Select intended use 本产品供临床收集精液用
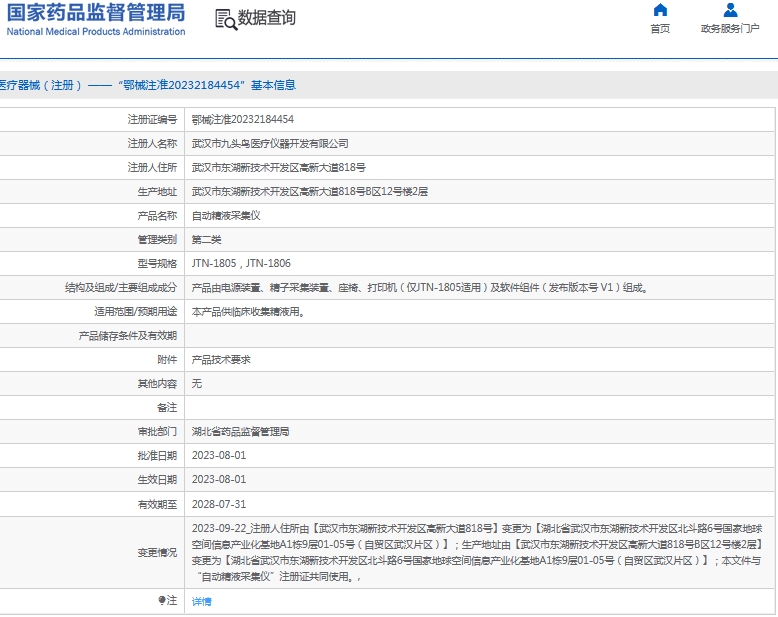Screen dimensions: 778x617 [248, 311]
